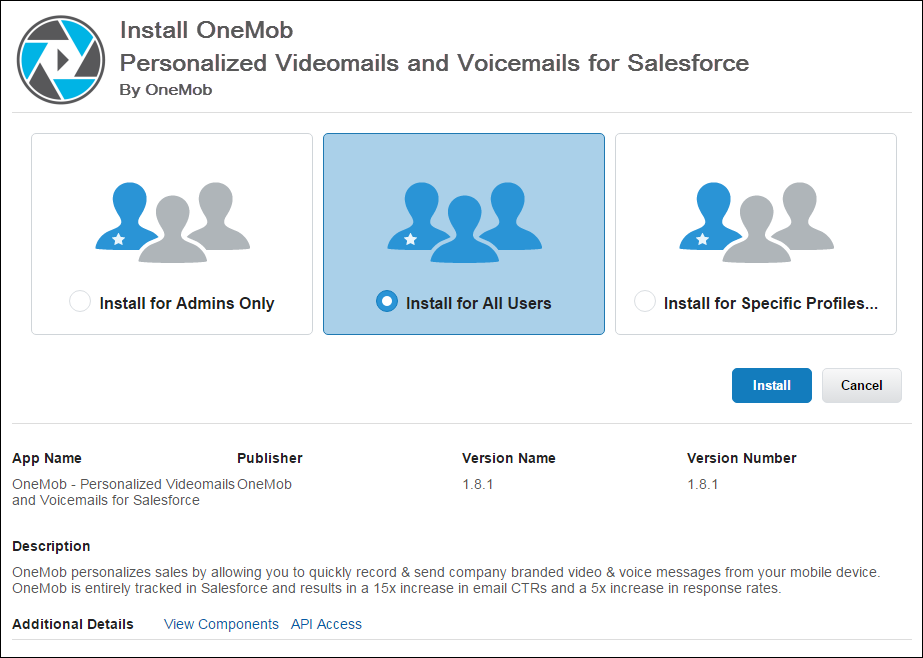Click the Version Name column header

tap(509, 458)
